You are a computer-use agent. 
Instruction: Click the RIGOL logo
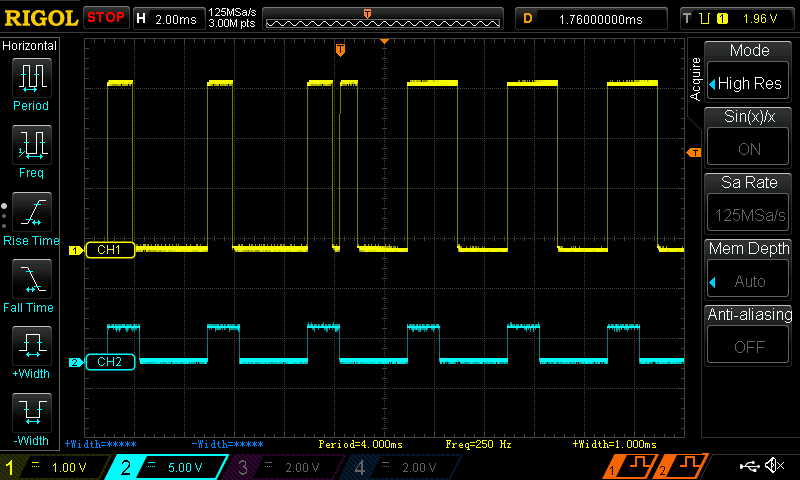click(41, 18)
